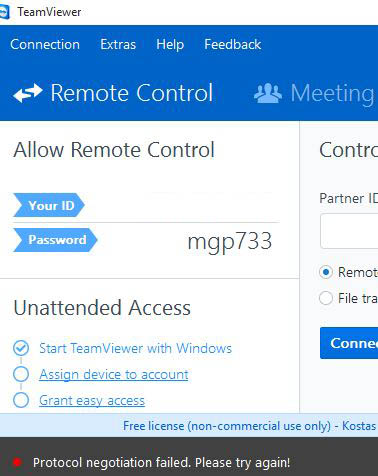Screen dimensions: 378x476
Task: Click the Meeting people icon
Action: (268, 93)
